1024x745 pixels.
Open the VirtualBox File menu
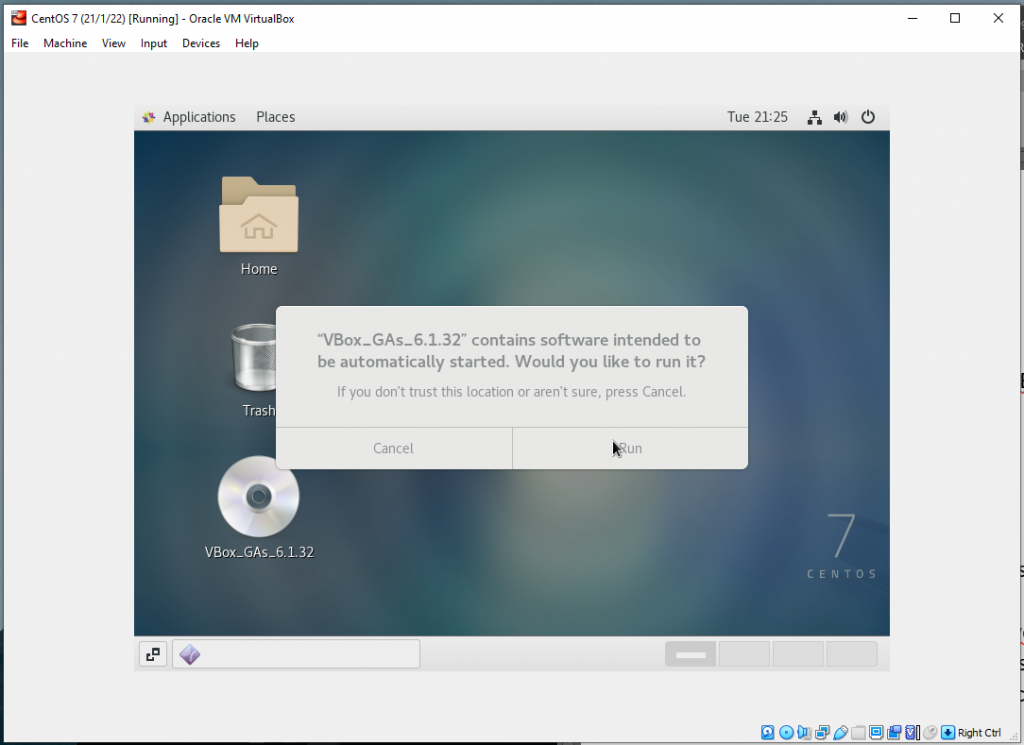tap(20, 43)
